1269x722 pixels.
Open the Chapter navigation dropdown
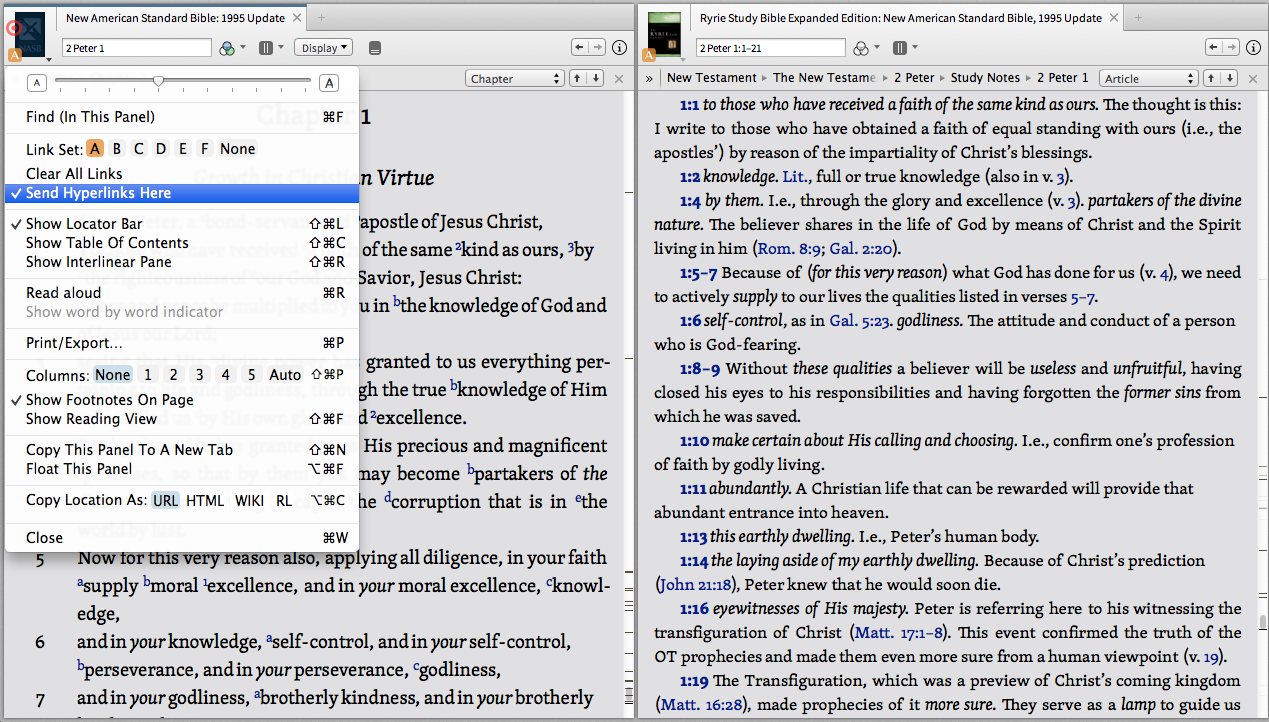pyautogui.click(x=515, y=78)
